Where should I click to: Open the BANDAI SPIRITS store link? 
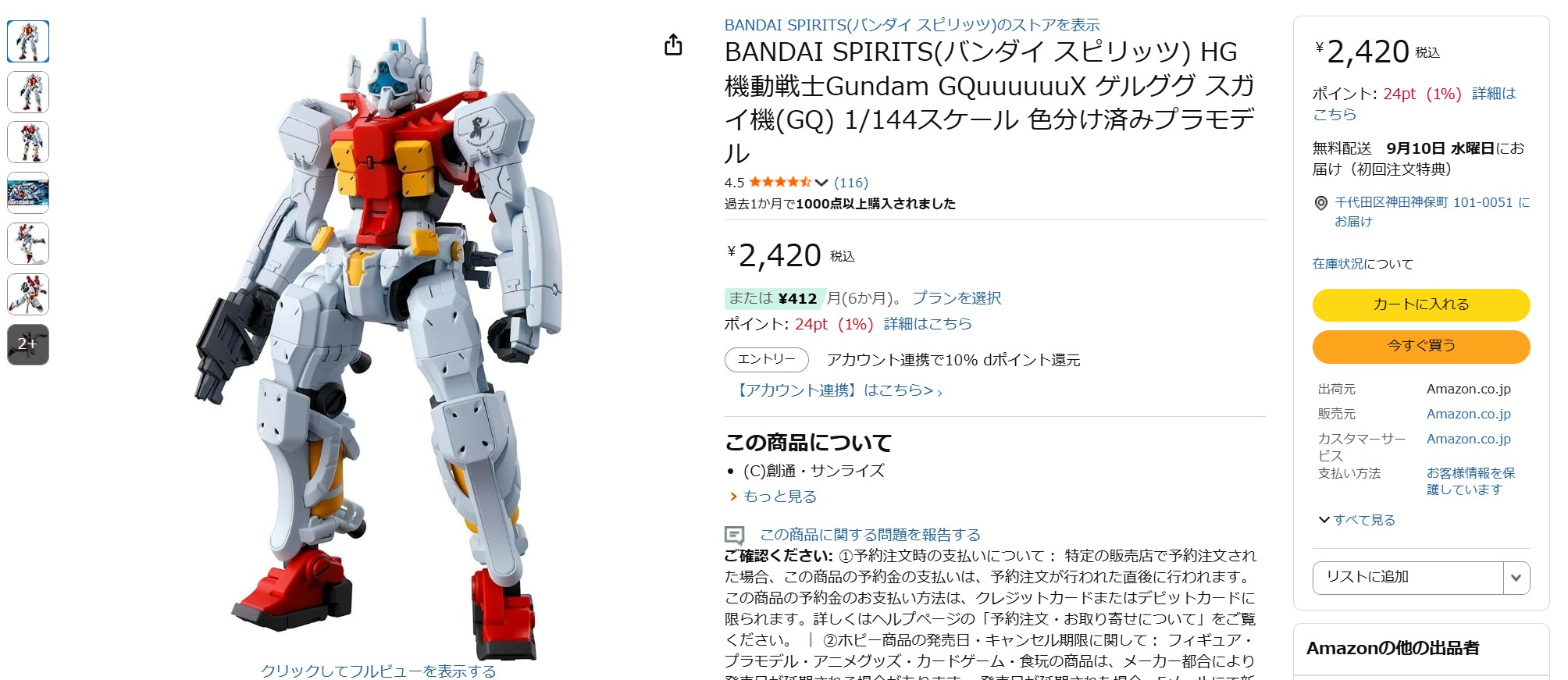pos(912,25)
